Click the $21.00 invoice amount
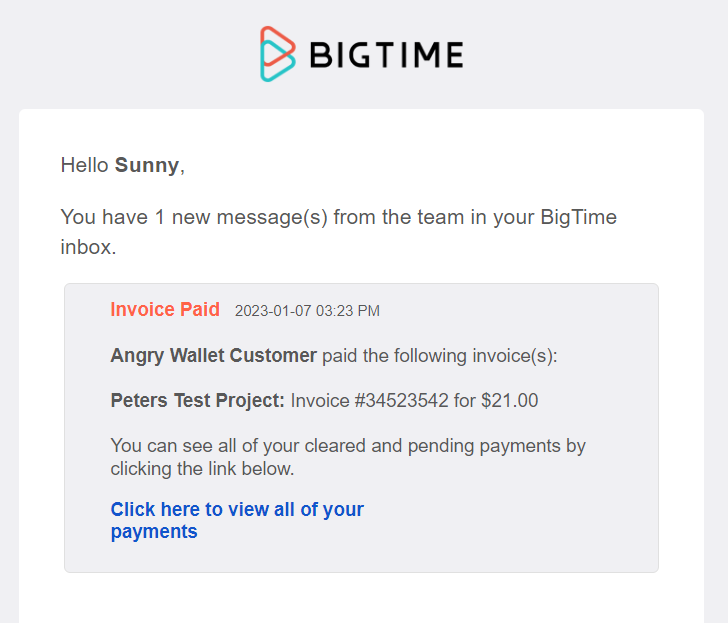 tap(510, 400)
